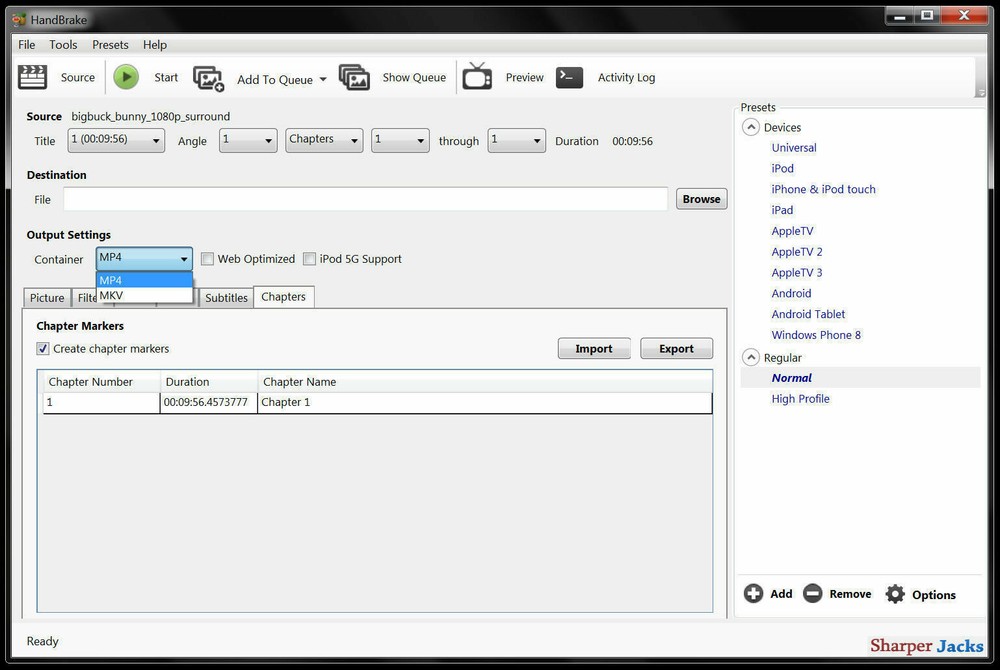Open a video Source
Image resolution: width=1000 pixels, height=670 pixels.
(59, 77)
